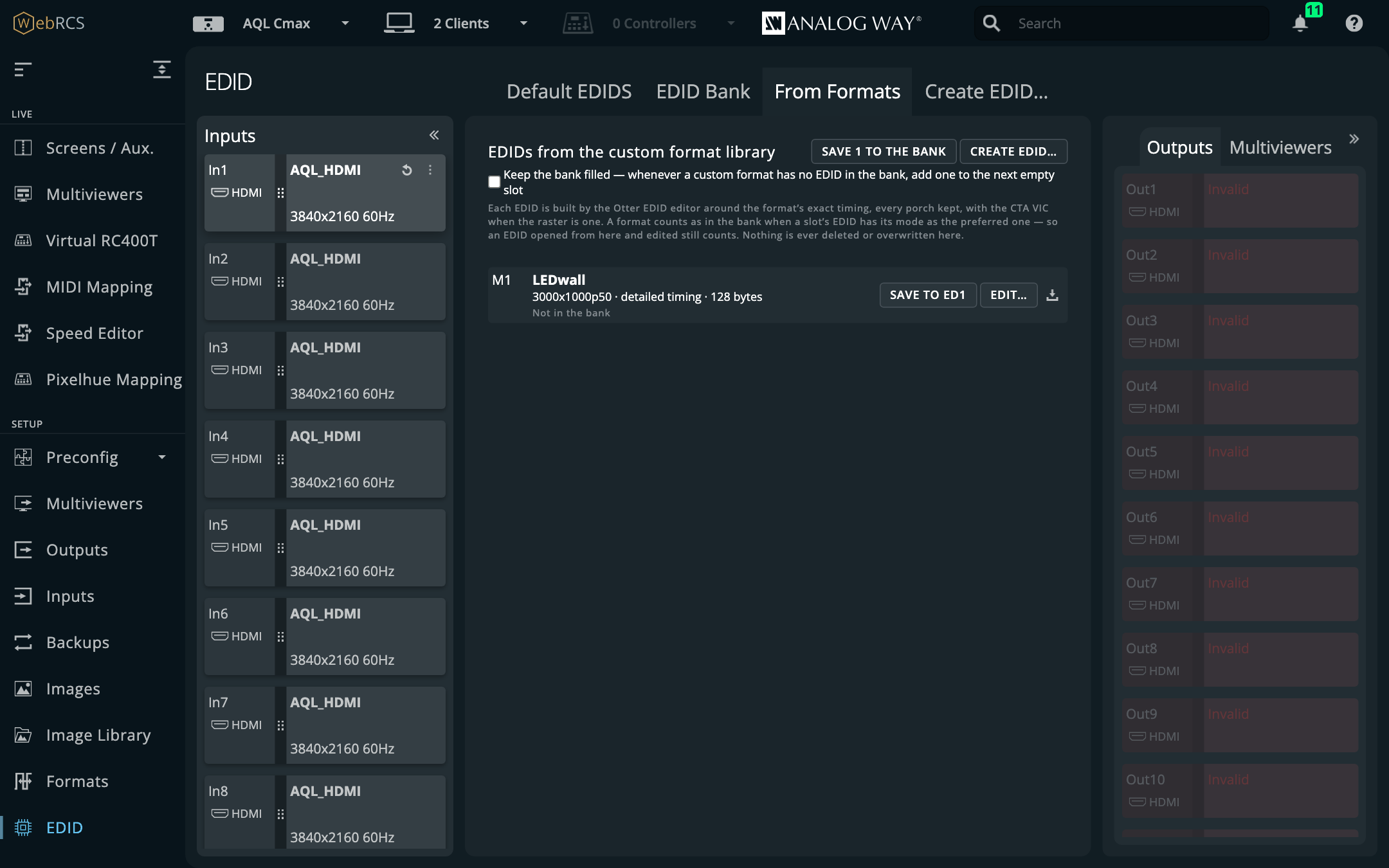Open Virtual RC400T
The height and width of the screenshot is (868, 1389).
pyautogui.click(x=93, y=240)
